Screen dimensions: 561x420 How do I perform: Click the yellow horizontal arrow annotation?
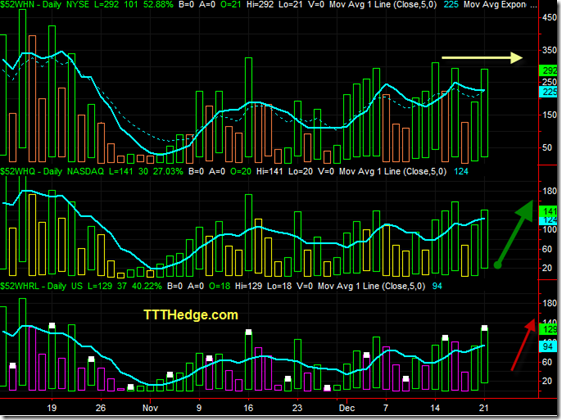point(482,58)
